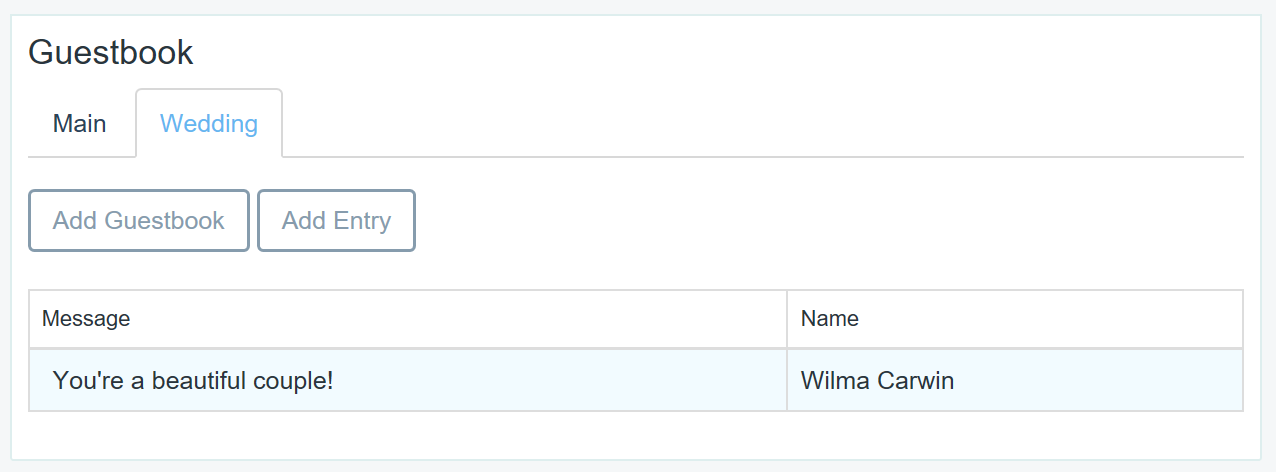Activate the Wedding guestbook tab label
Image resolution: width=1276 pixels, height=472 pixels.
[209, 124]
